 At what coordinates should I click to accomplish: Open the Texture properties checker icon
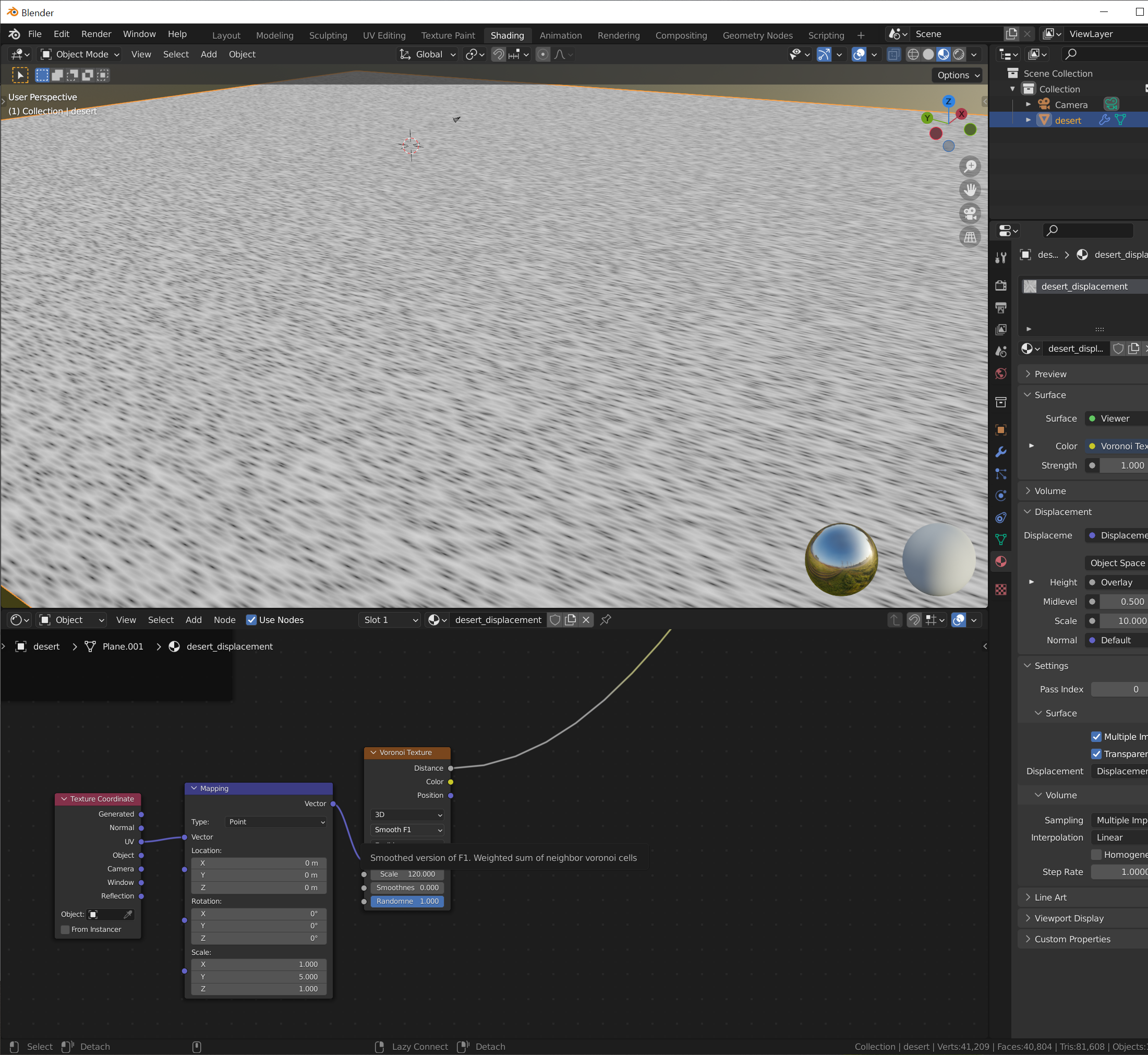[x=1001, y=590]
